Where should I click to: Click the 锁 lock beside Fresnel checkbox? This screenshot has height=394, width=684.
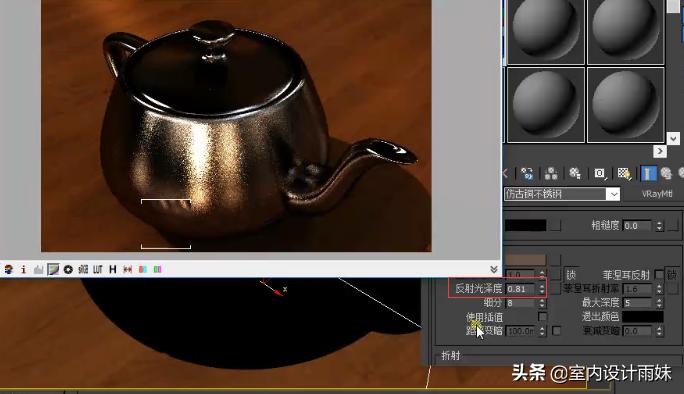point(672,275)
